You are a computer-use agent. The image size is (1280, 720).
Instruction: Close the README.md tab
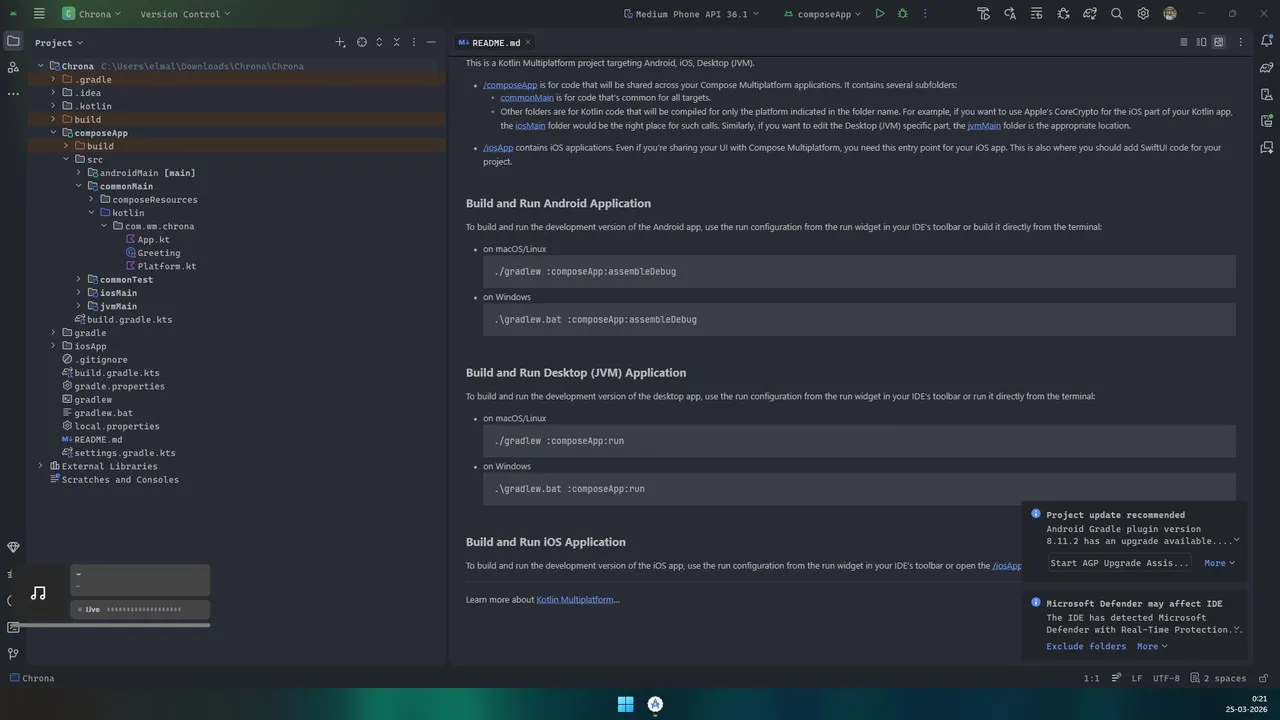click(528, 42)
